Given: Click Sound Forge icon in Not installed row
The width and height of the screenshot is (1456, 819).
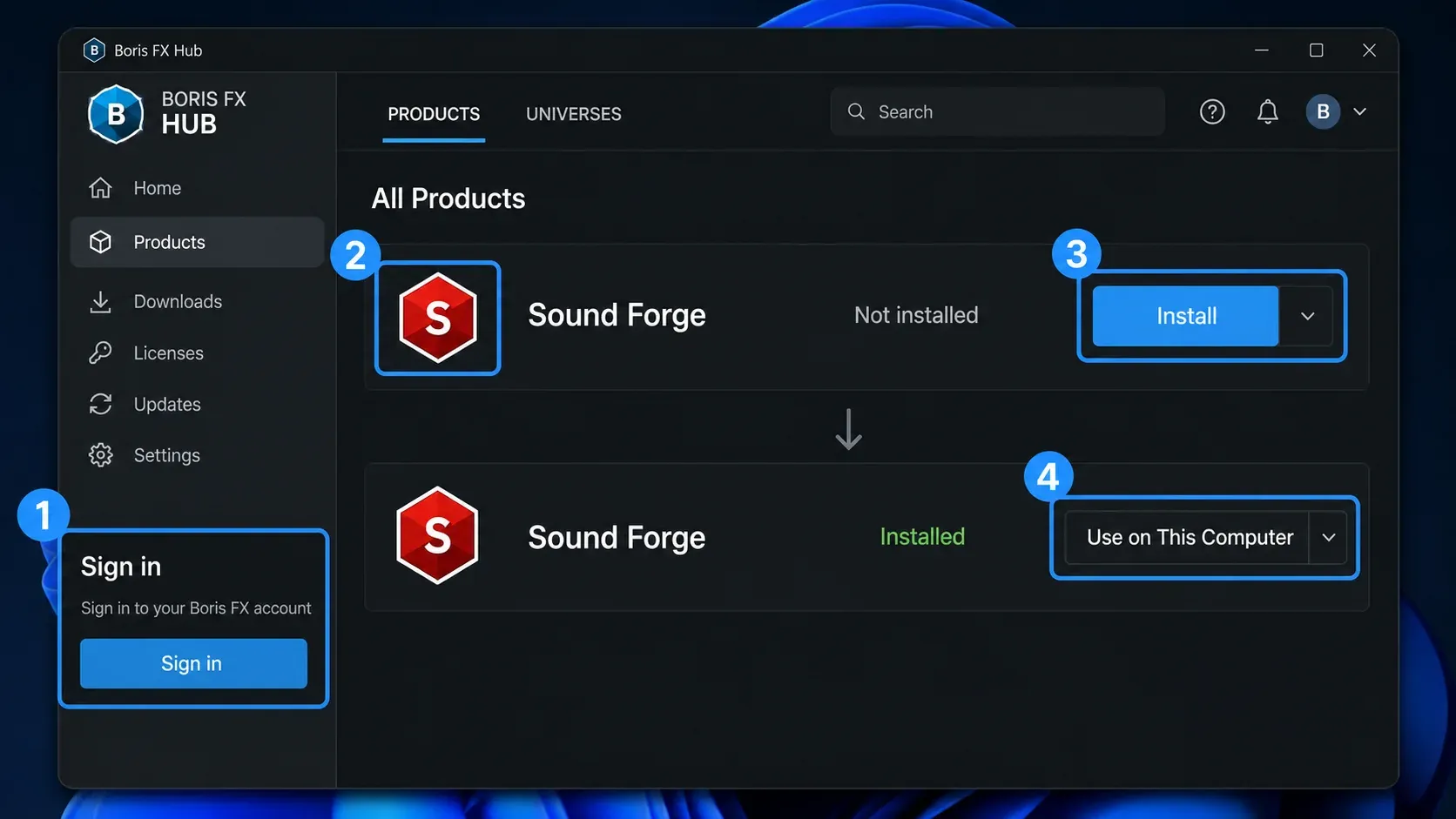Looking at the screenshot, I should click(437, 318).
